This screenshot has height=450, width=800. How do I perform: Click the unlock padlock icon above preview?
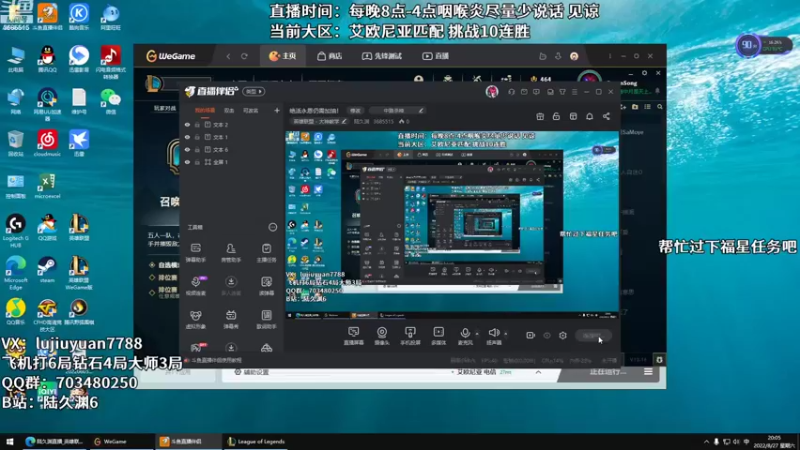pyautogui.click(x=556, y=116)
